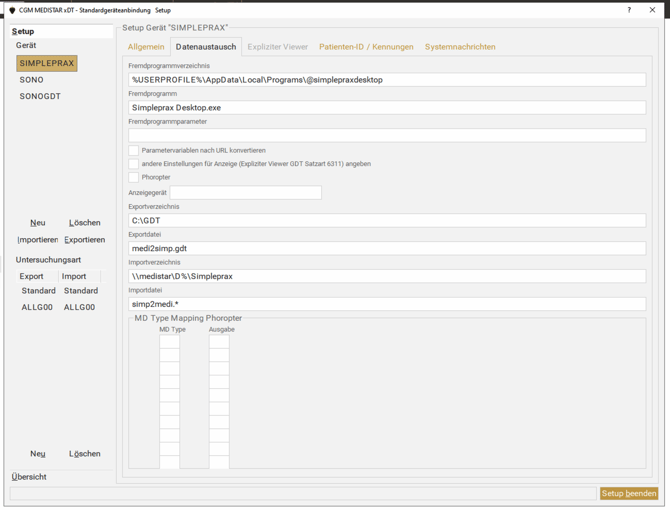Click first Ausgabe cell
Viewport: 670px width, 510px height.
tap(219, 342)
